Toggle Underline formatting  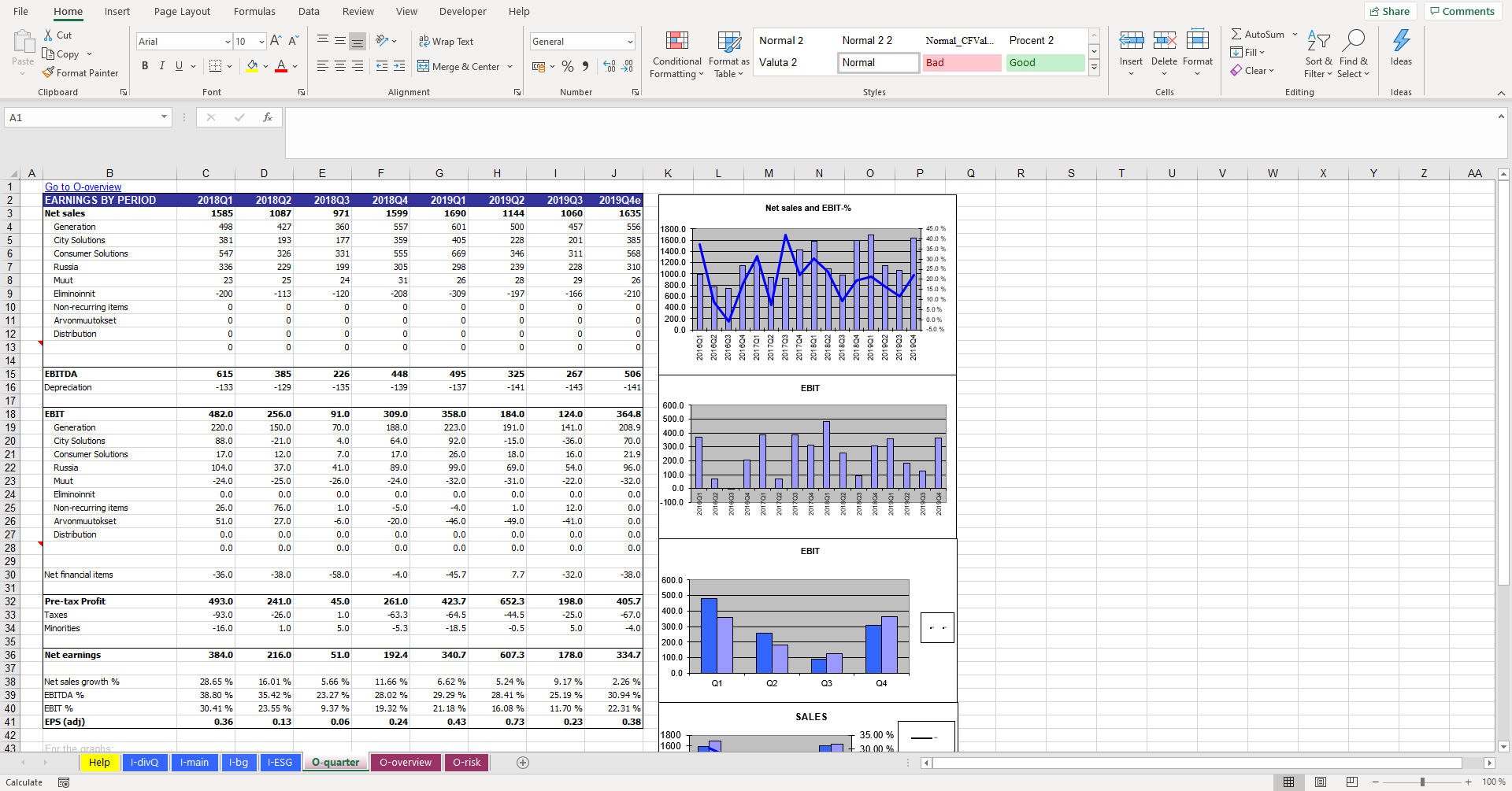[180, 66]
